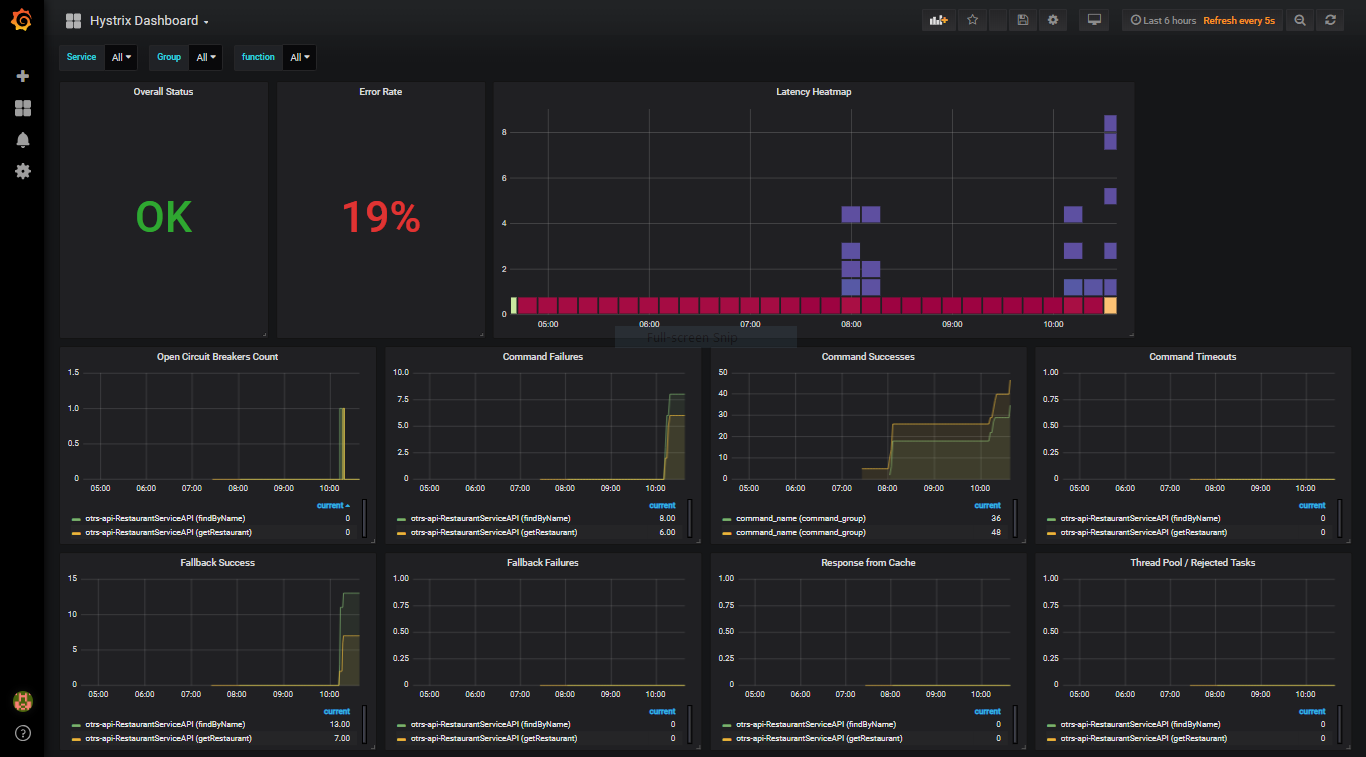This screenshot has height=757, width=1366.
Task: Open the Grafana logo home menu
Action: pos(22,20)
